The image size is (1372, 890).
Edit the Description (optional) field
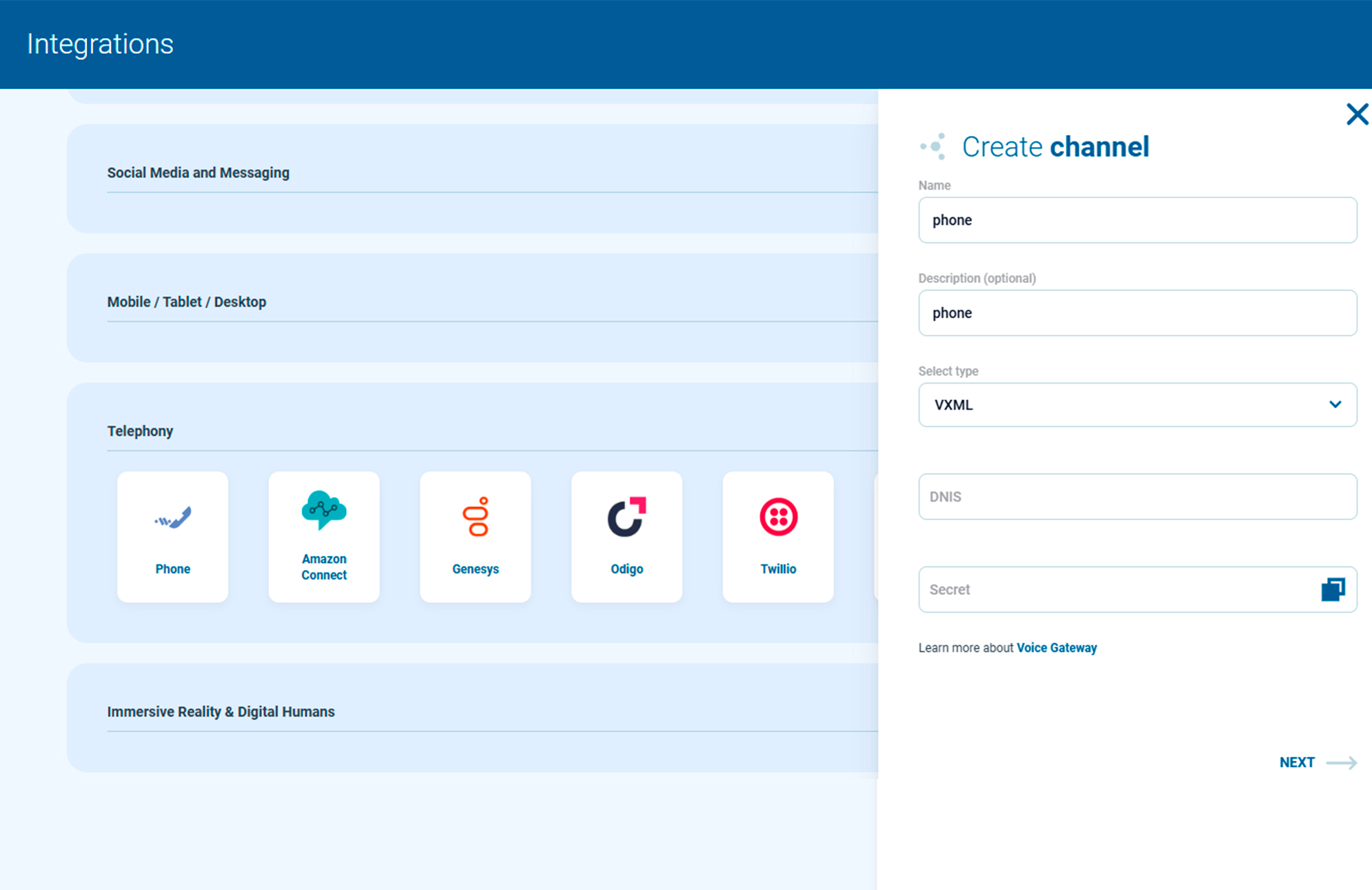[1137, 313]
